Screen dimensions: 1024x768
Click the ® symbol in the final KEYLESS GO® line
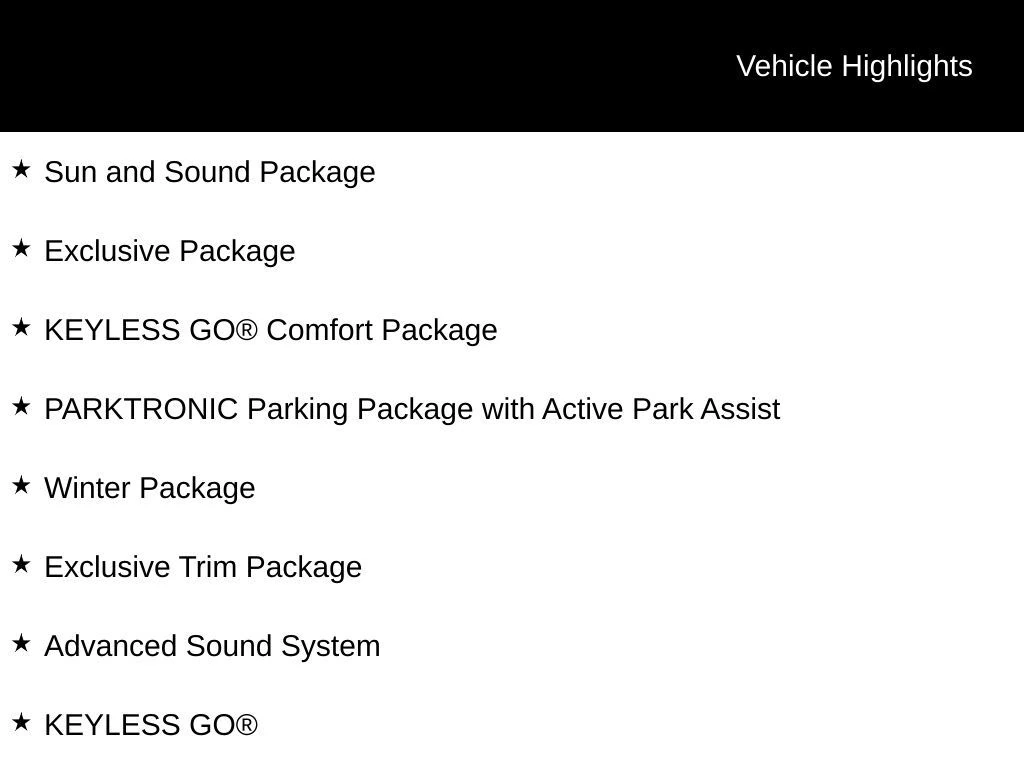tap(248, 725)
